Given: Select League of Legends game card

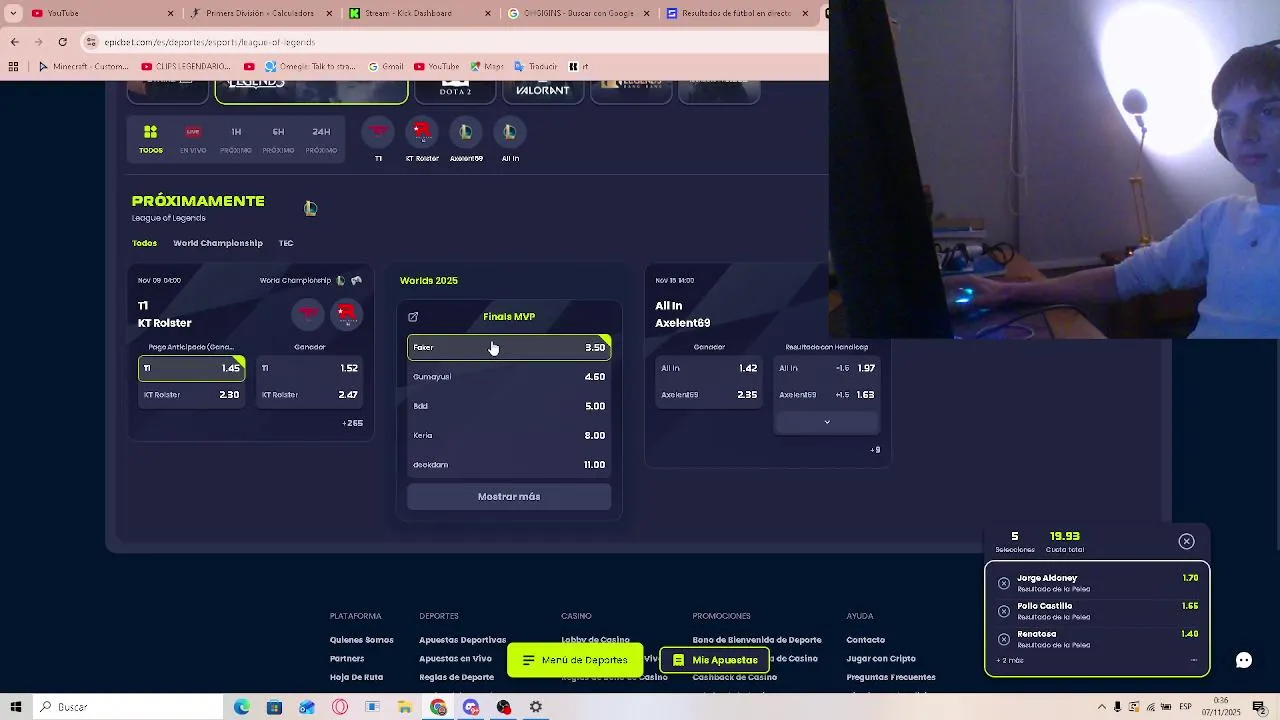Looking at the screenshot, I should 311,90.
